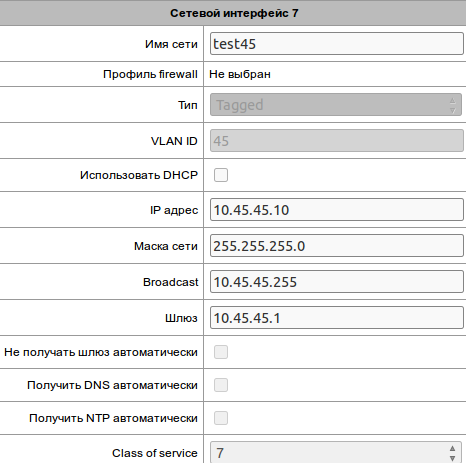Click the Не выбран firewall profile value
Viewport: 466px width, 463px height.
(240, 74)
